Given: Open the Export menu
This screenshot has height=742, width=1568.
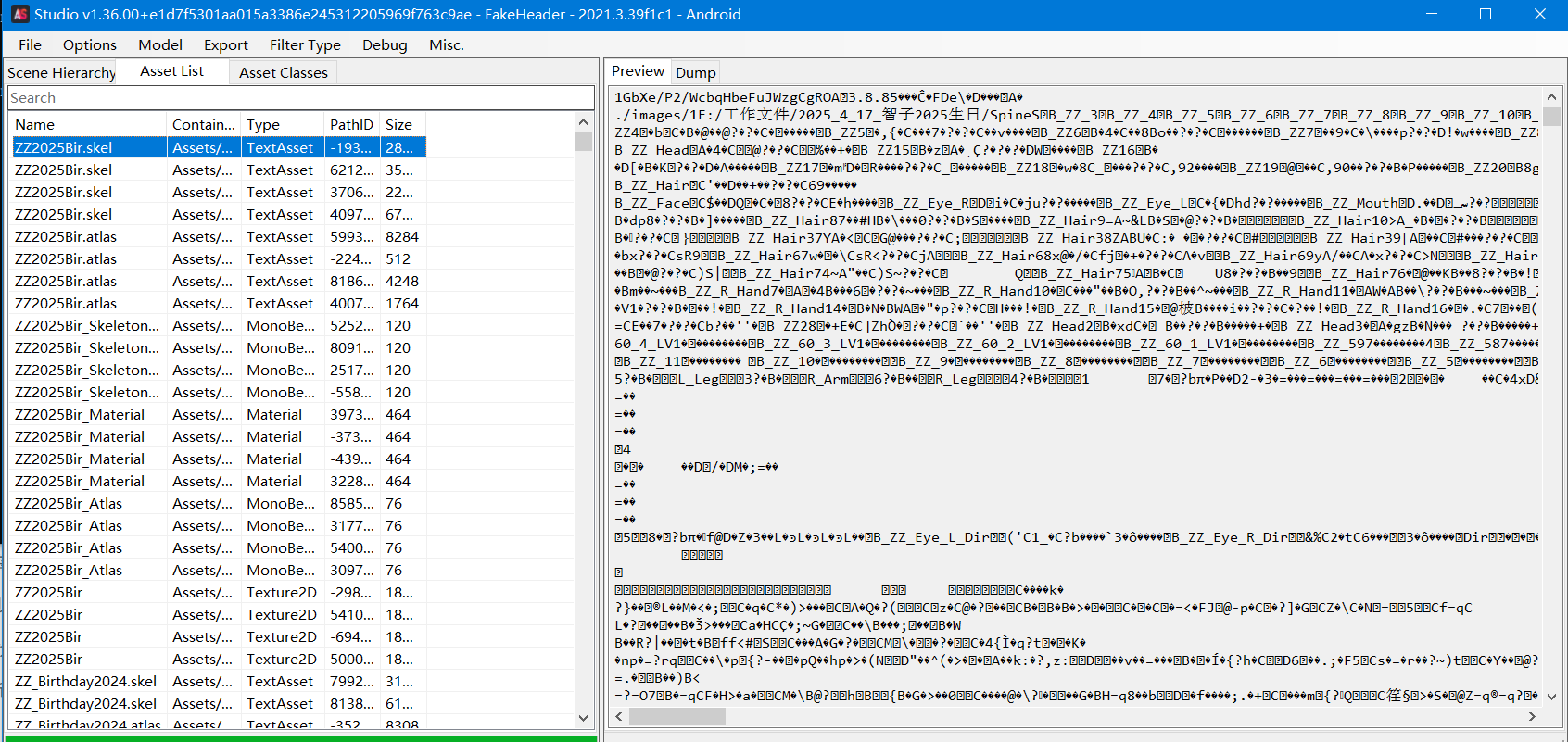Looking at the screenshot, I should click(x=225, y=44).
